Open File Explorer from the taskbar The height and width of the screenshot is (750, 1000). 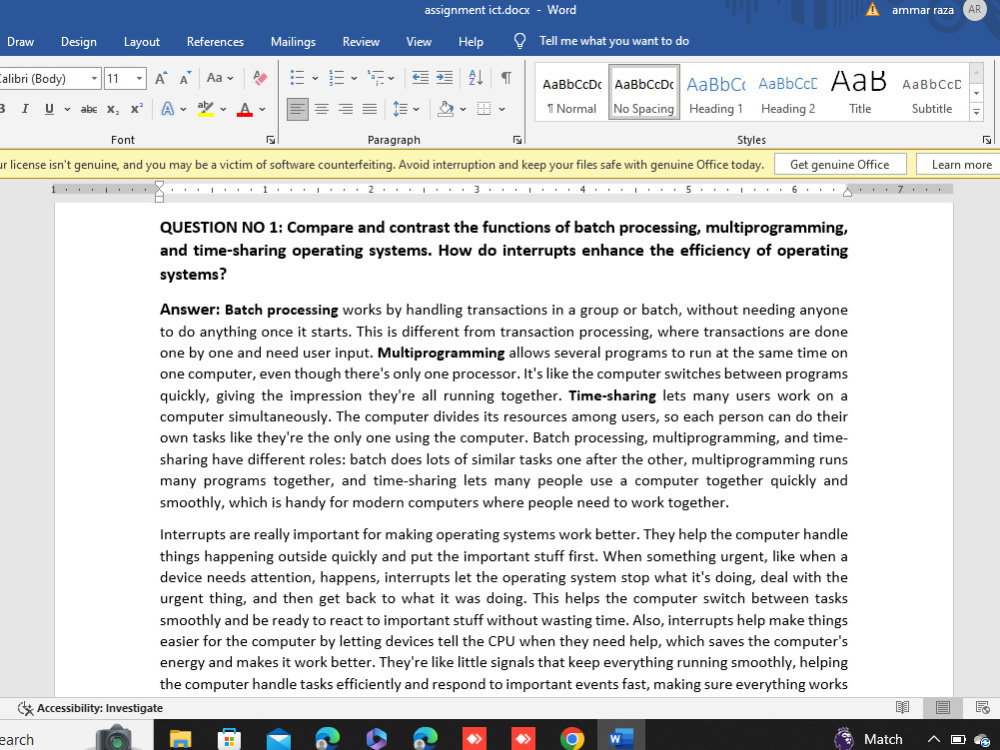click(x=180, y=739)
